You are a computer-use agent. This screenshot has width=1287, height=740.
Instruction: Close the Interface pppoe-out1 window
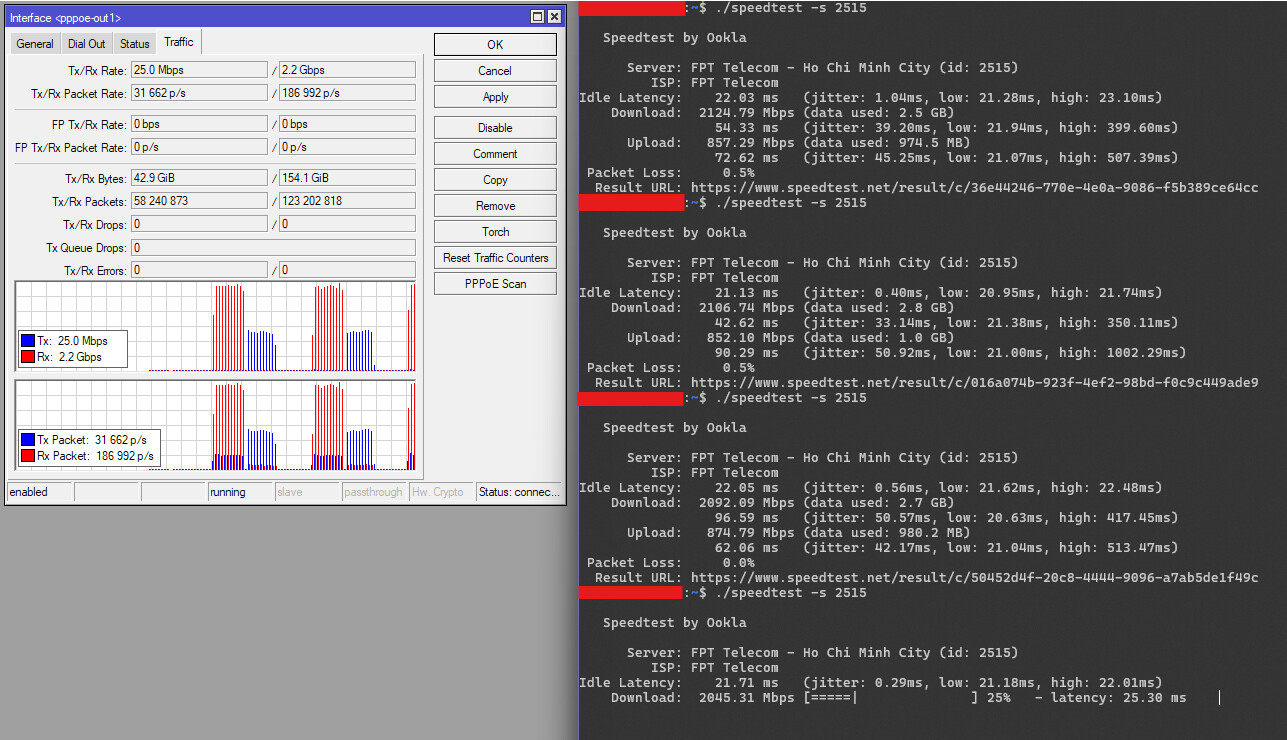click(x=554, y=17)
